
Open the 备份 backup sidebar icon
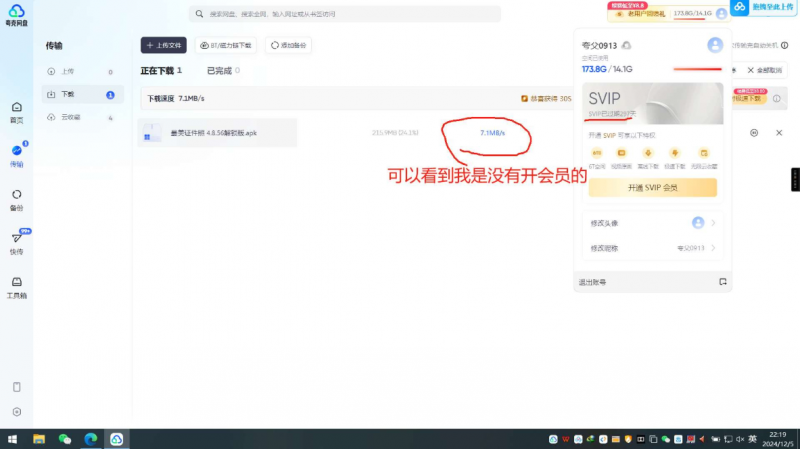(16, 199)
